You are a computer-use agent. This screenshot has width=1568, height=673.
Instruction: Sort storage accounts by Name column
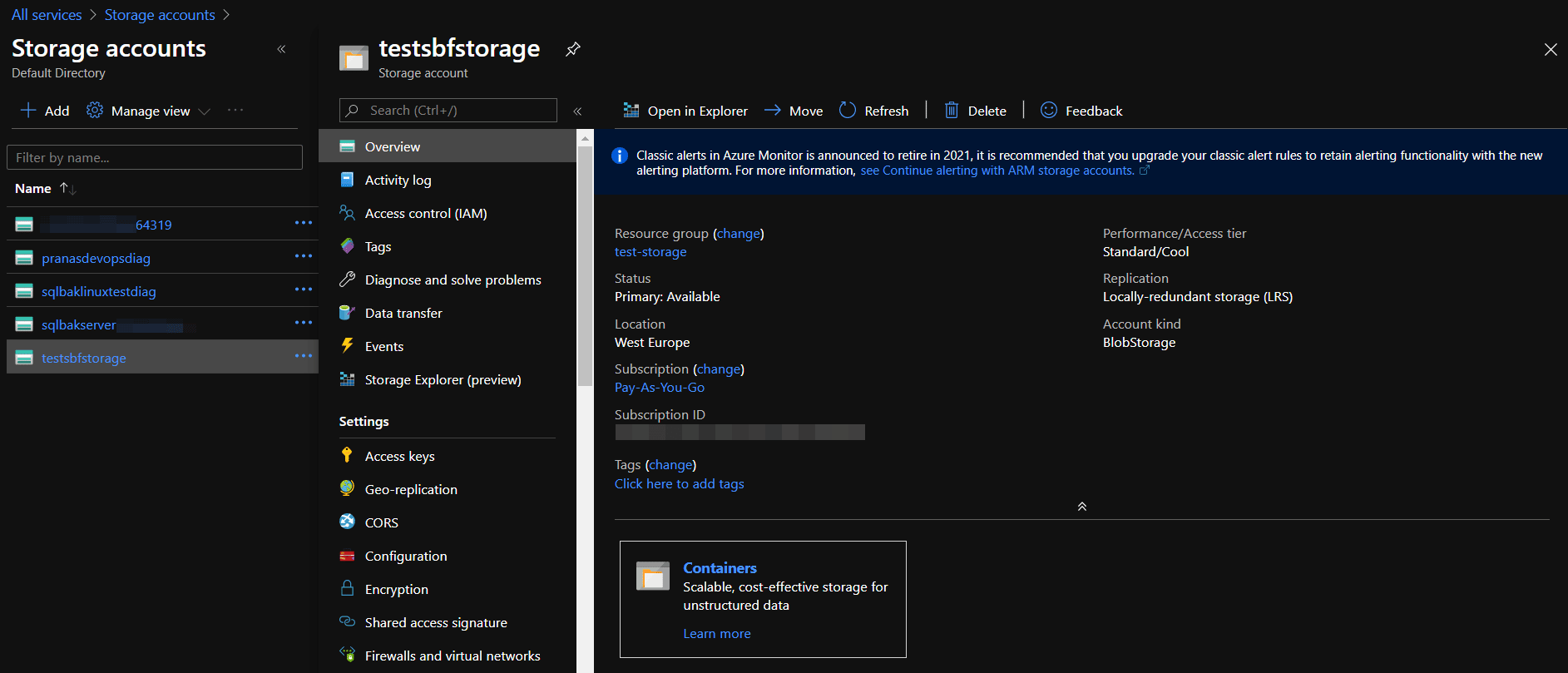(46, 189)
